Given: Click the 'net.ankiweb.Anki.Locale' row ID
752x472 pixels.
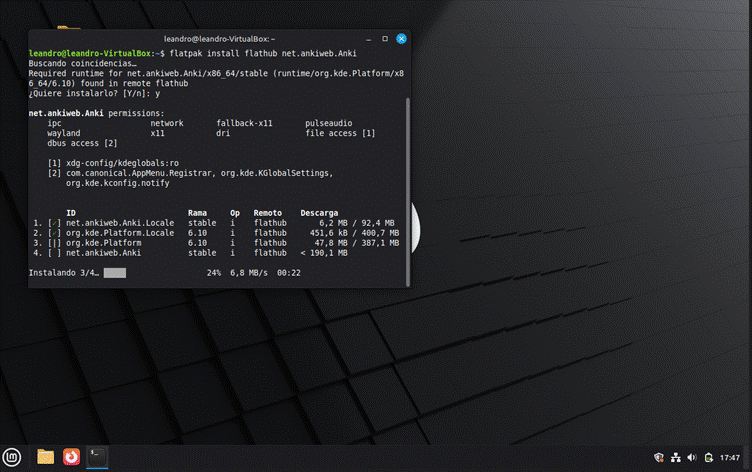Looking at the screenshot, I should point(120,223).
